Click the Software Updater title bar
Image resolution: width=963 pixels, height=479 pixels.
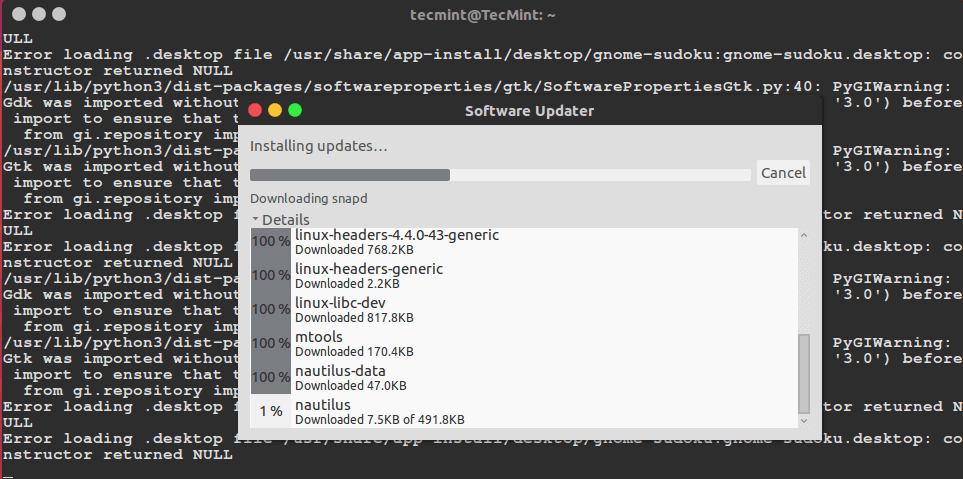pyautogui.click(x=530, y=110)
